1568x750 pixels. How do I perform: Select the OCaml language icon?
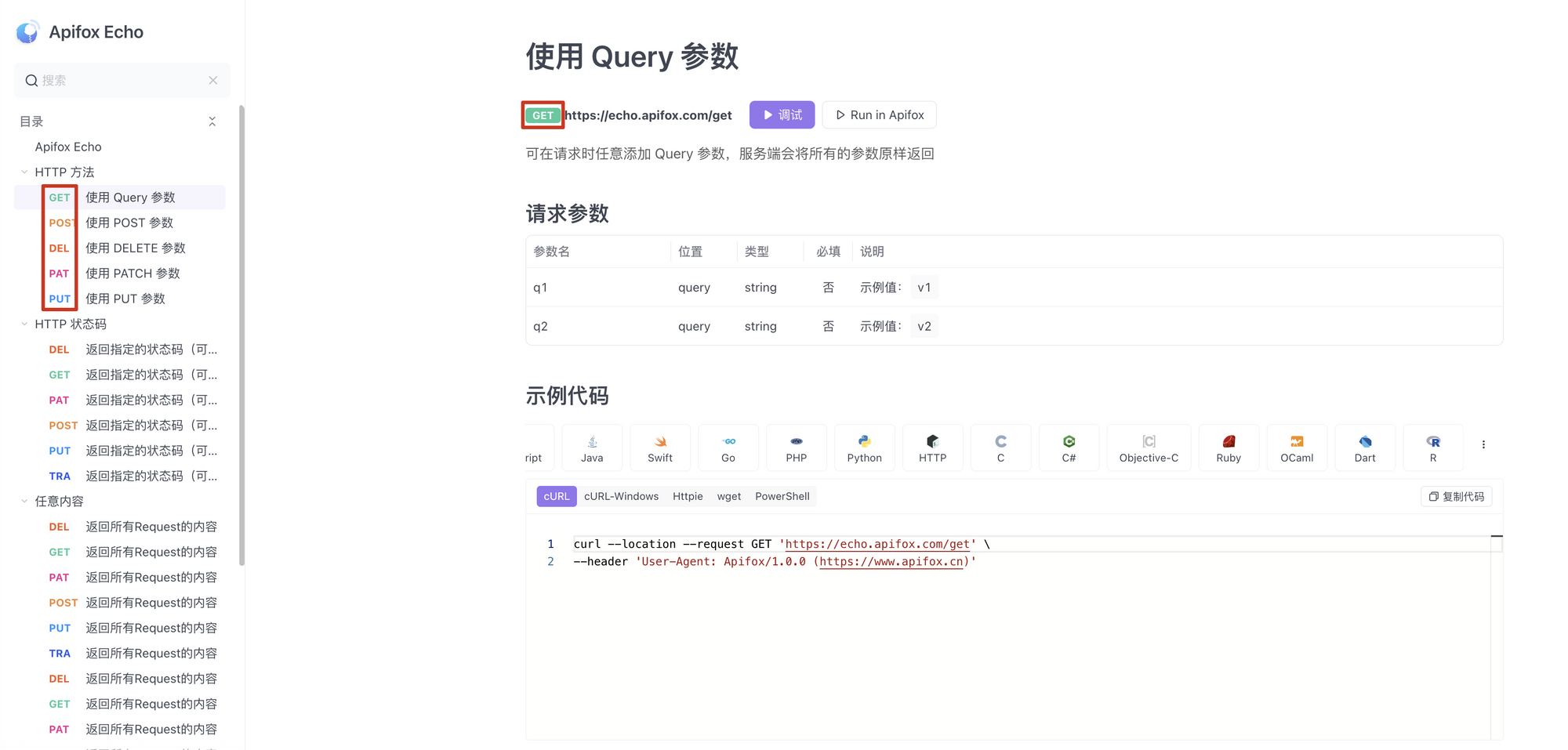1297,441
